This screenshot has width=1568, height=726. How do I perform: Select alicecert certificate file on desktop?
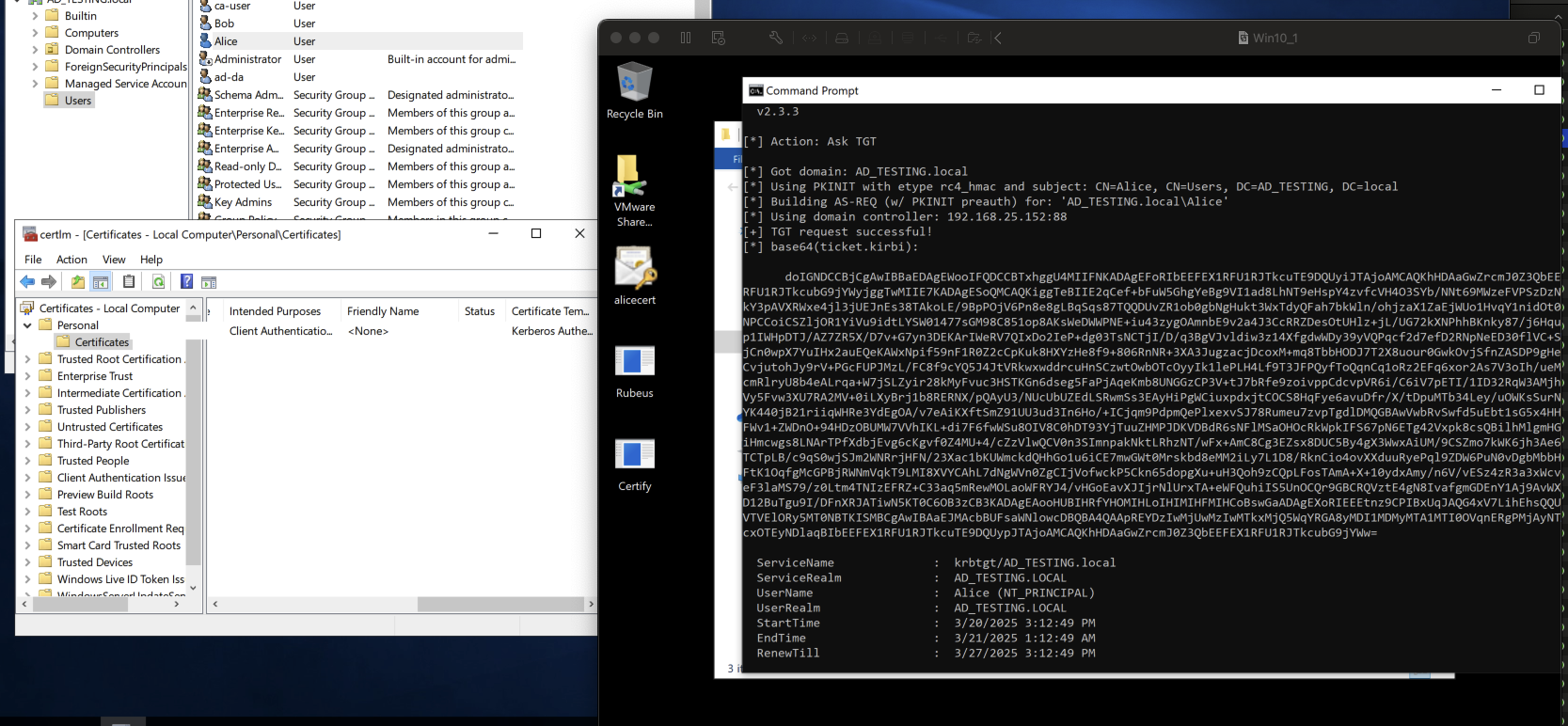(x=635, y=276)
